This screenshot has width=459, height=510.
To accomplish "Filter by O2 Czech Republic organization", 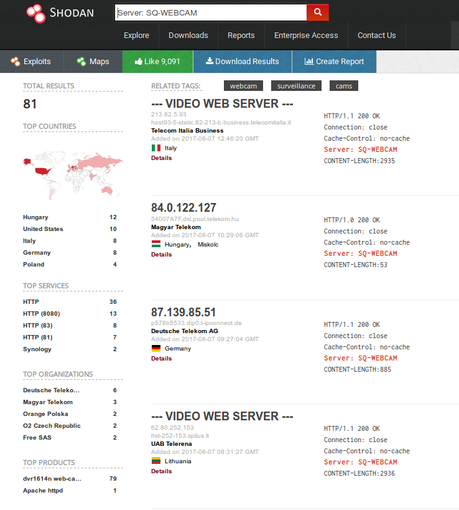I will (x=52, y=426).
